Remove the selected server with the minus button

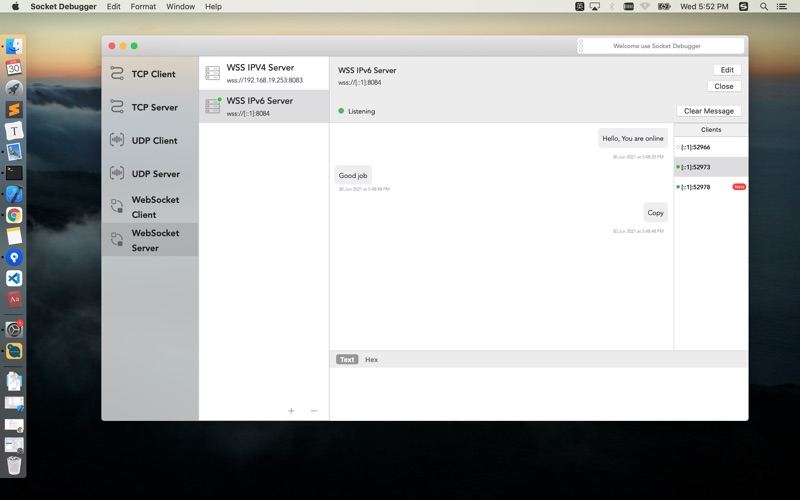(x=314, y=411)
